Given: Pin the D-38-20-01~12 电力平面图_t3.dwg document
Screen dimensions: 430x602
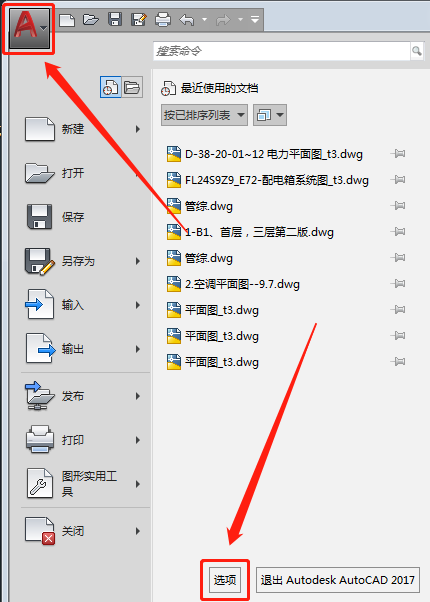Looking at the screenshot, I should pyautogui.click(x=398, y=154).
